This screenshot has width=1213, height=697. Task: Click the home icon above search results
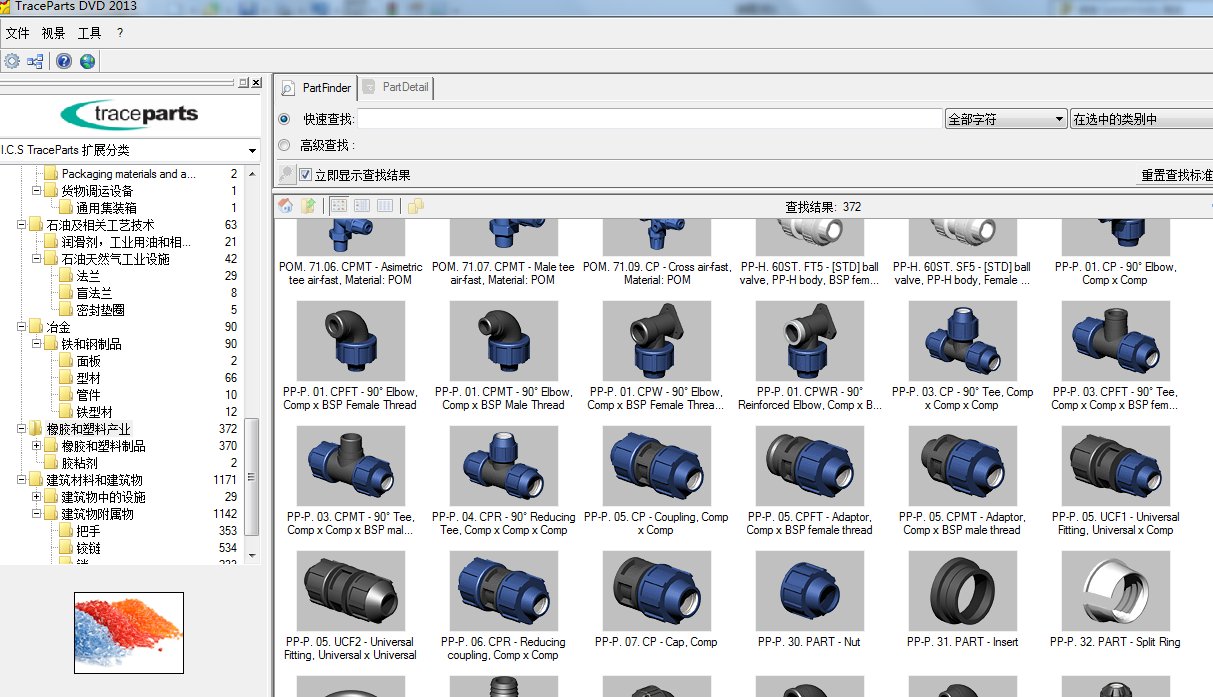(x=287, y=206)
